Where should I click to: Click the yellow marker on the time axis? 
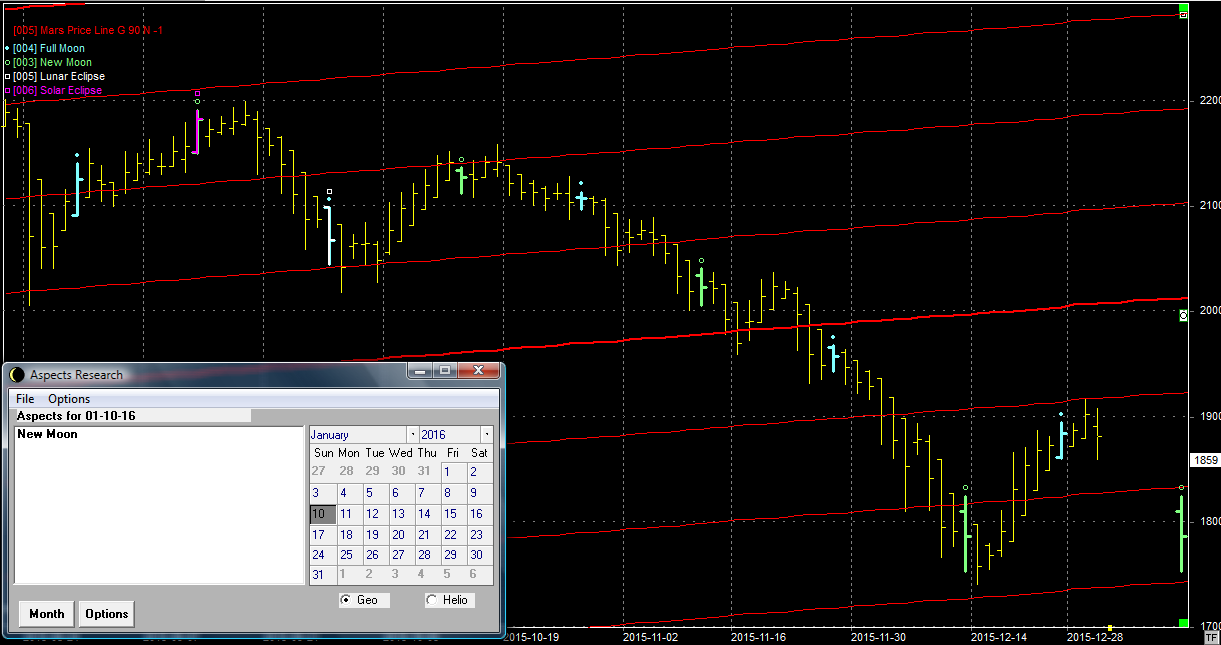[1110, 628]
